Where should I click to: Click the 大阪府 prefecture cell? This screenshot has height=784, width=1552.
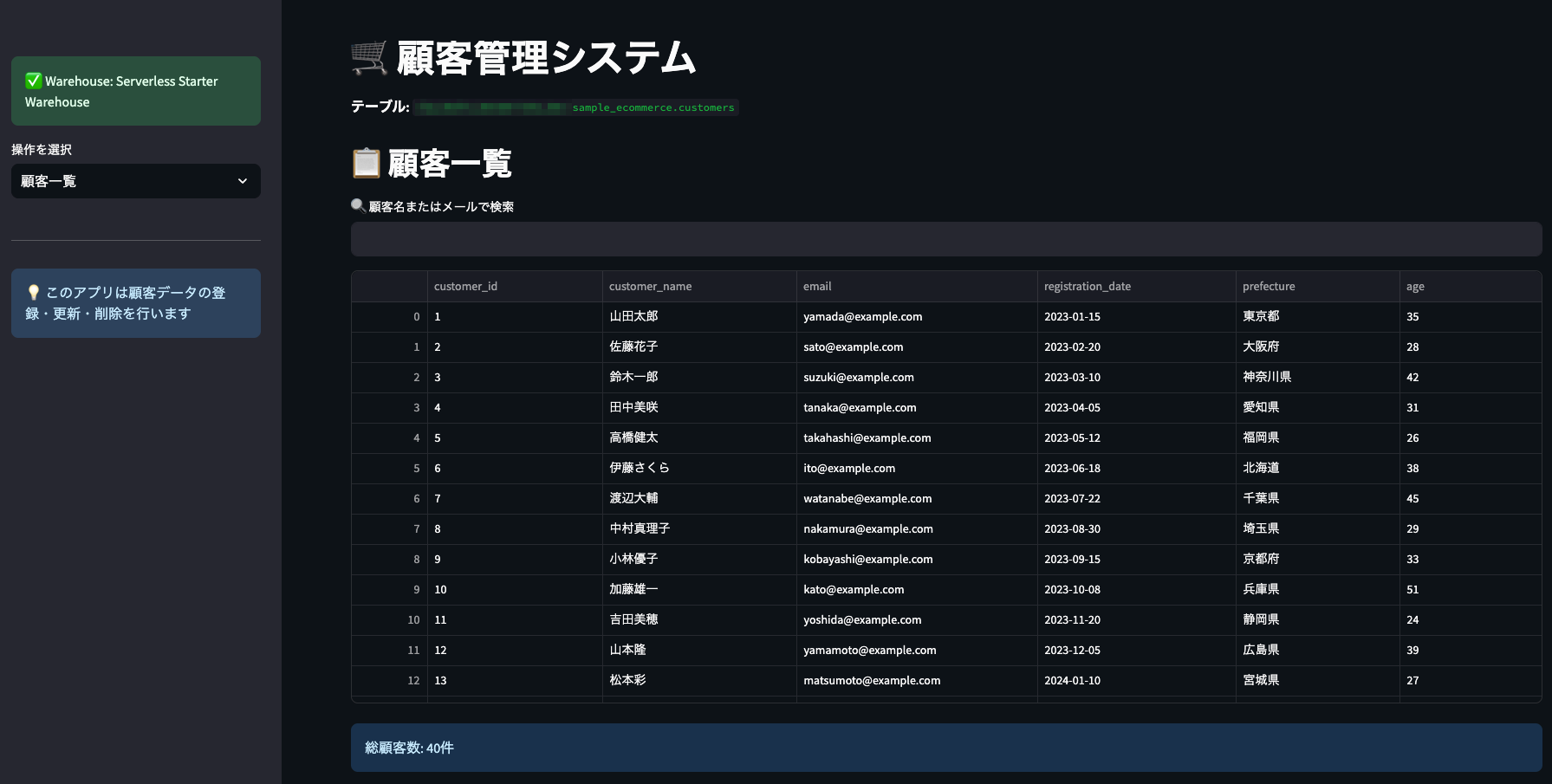[x=1318, y=347]
